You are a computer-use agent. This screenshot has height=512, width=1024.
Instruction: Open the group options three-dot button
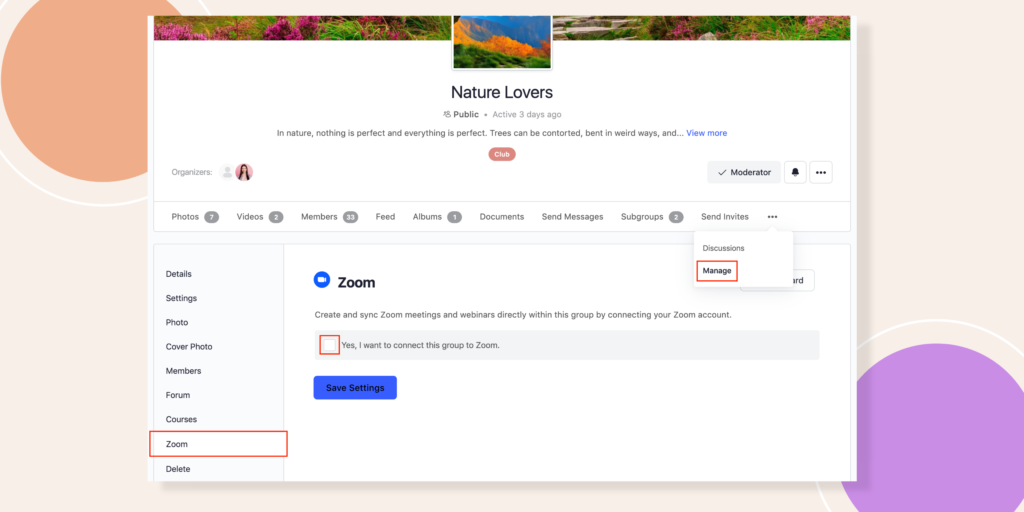point(821,172)
